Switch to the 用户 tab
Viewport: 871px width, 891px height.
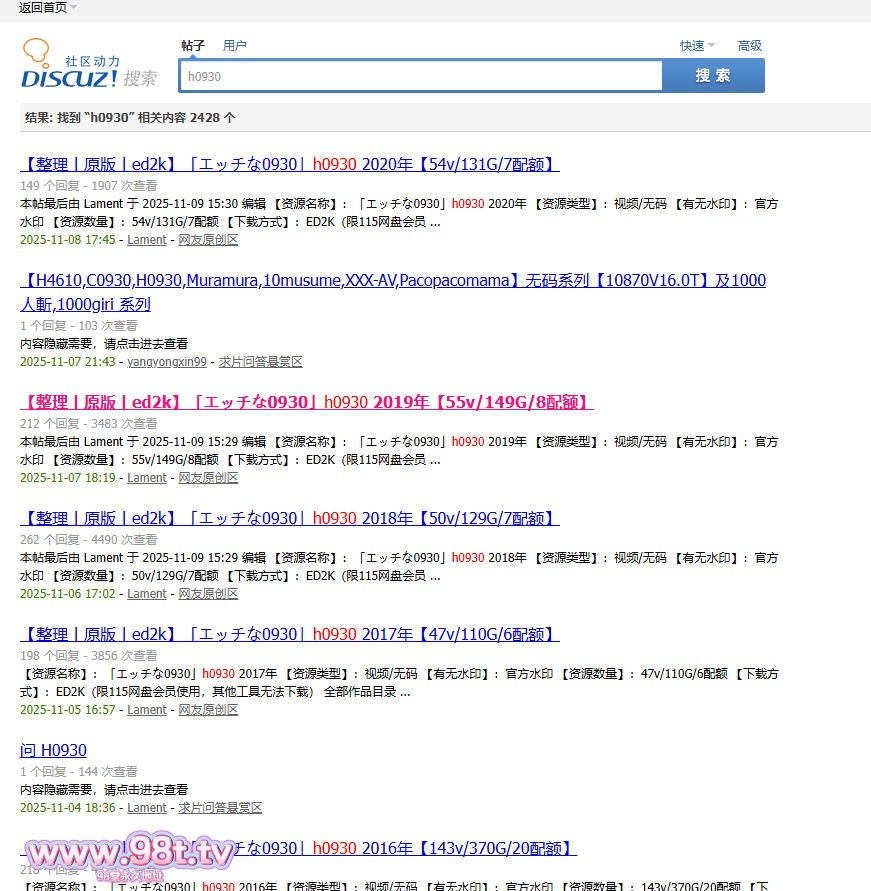tap(235, 45)
